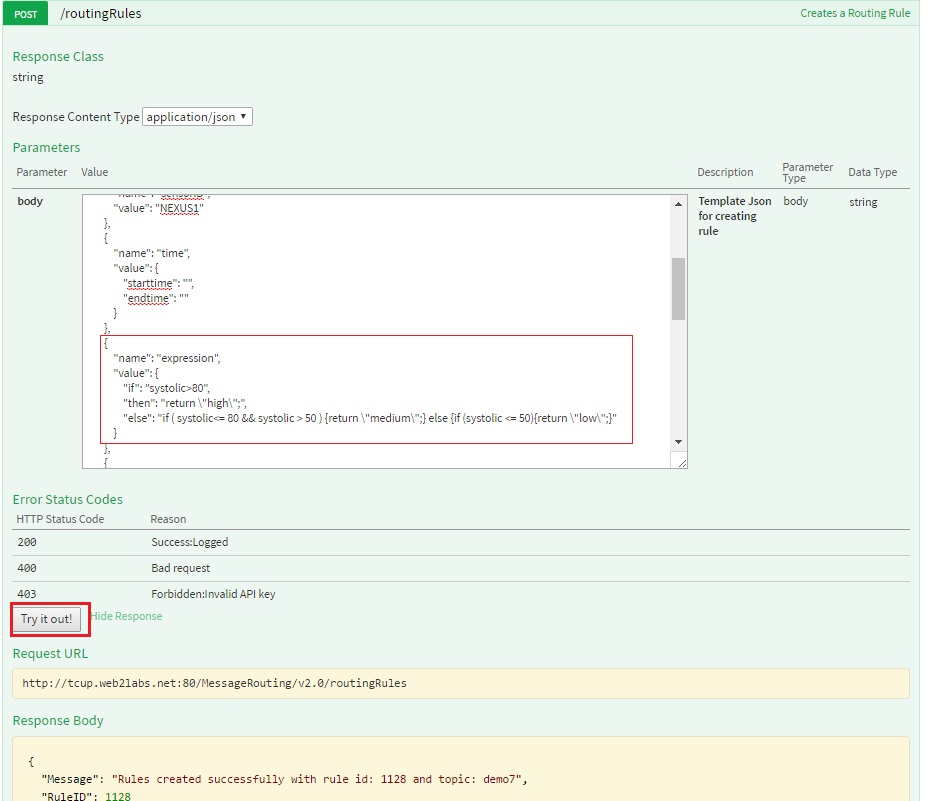Click the body textarea scroll-down arrow
Screen dimensions: 930x801
678,441
